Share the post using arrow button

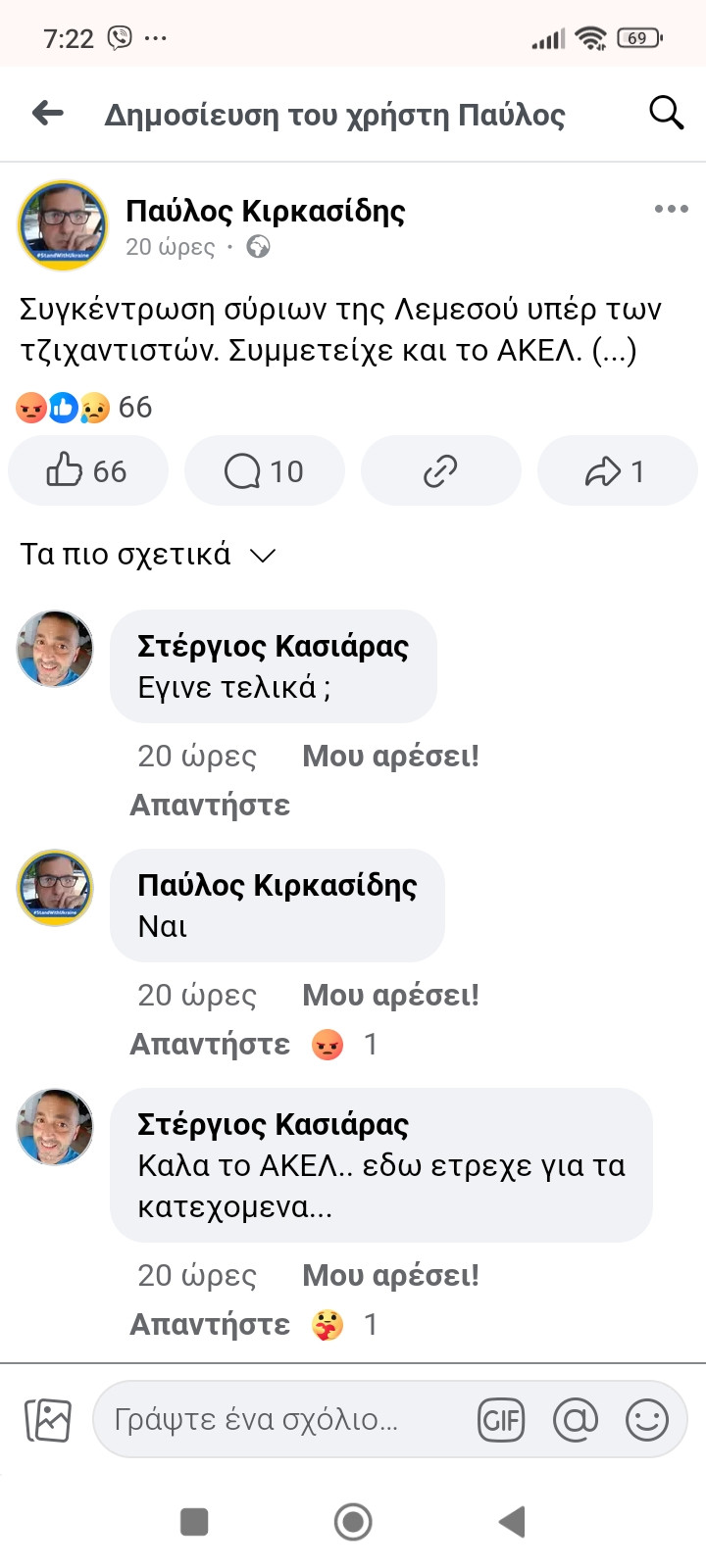tap(616, 471)
